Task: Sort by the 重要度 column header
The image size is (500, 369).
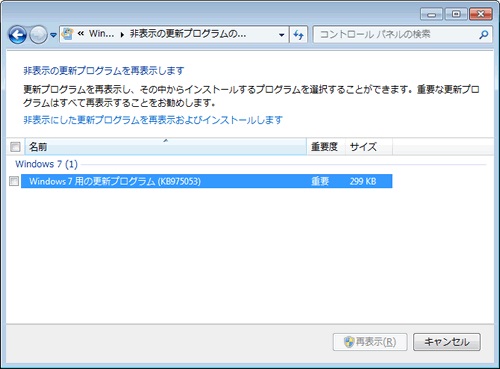Action: 326,147
